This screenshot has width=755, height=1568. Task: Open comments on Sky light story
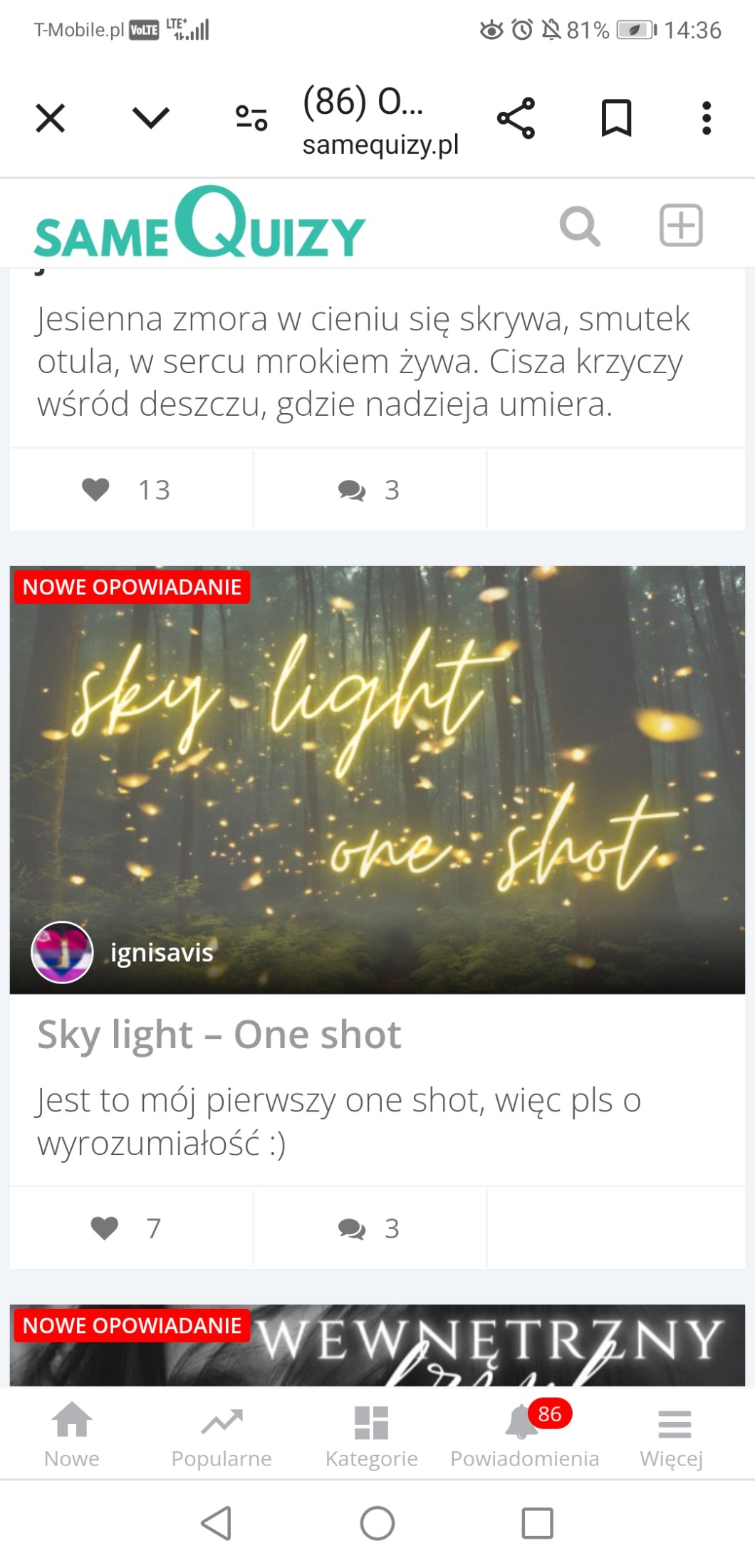point(370,1228)
